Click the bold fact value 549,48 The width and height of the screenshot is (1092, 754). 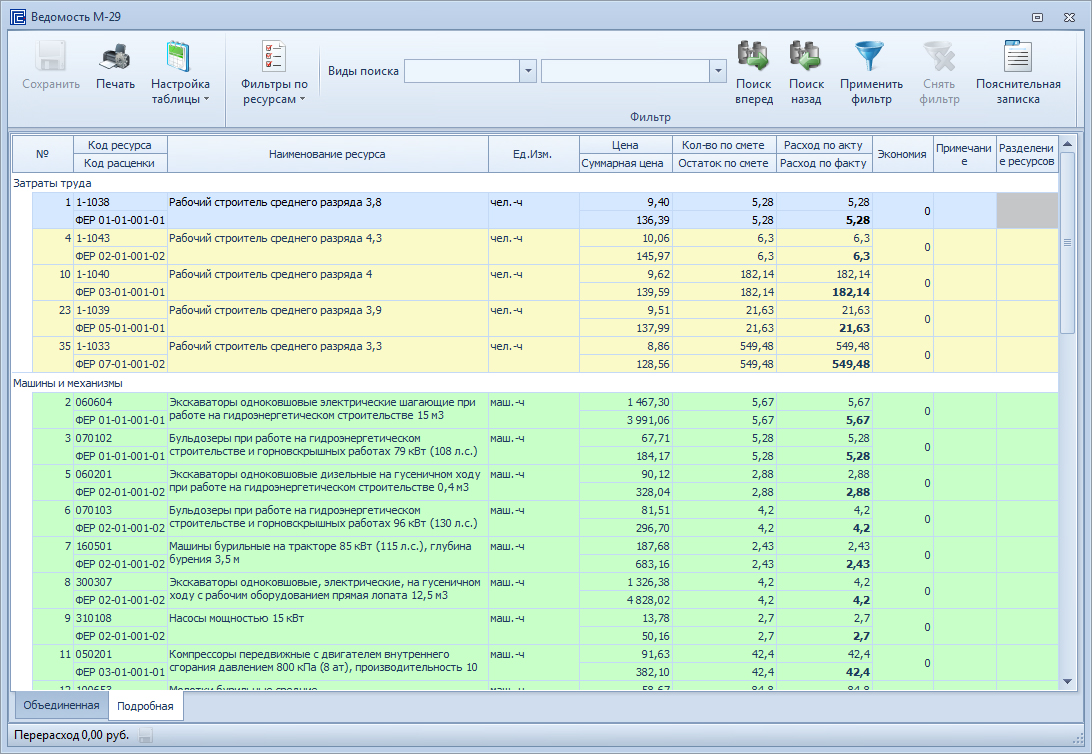tap(851, 364)
